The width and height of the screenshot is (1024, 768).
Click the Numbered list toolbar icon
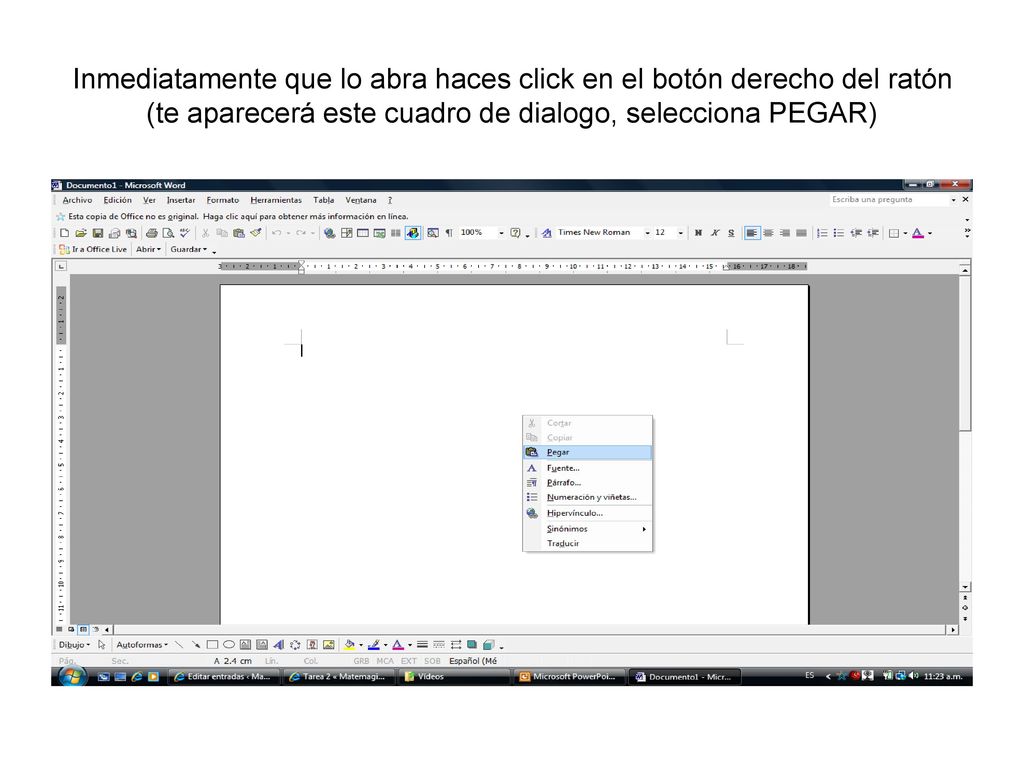[822, 233]
